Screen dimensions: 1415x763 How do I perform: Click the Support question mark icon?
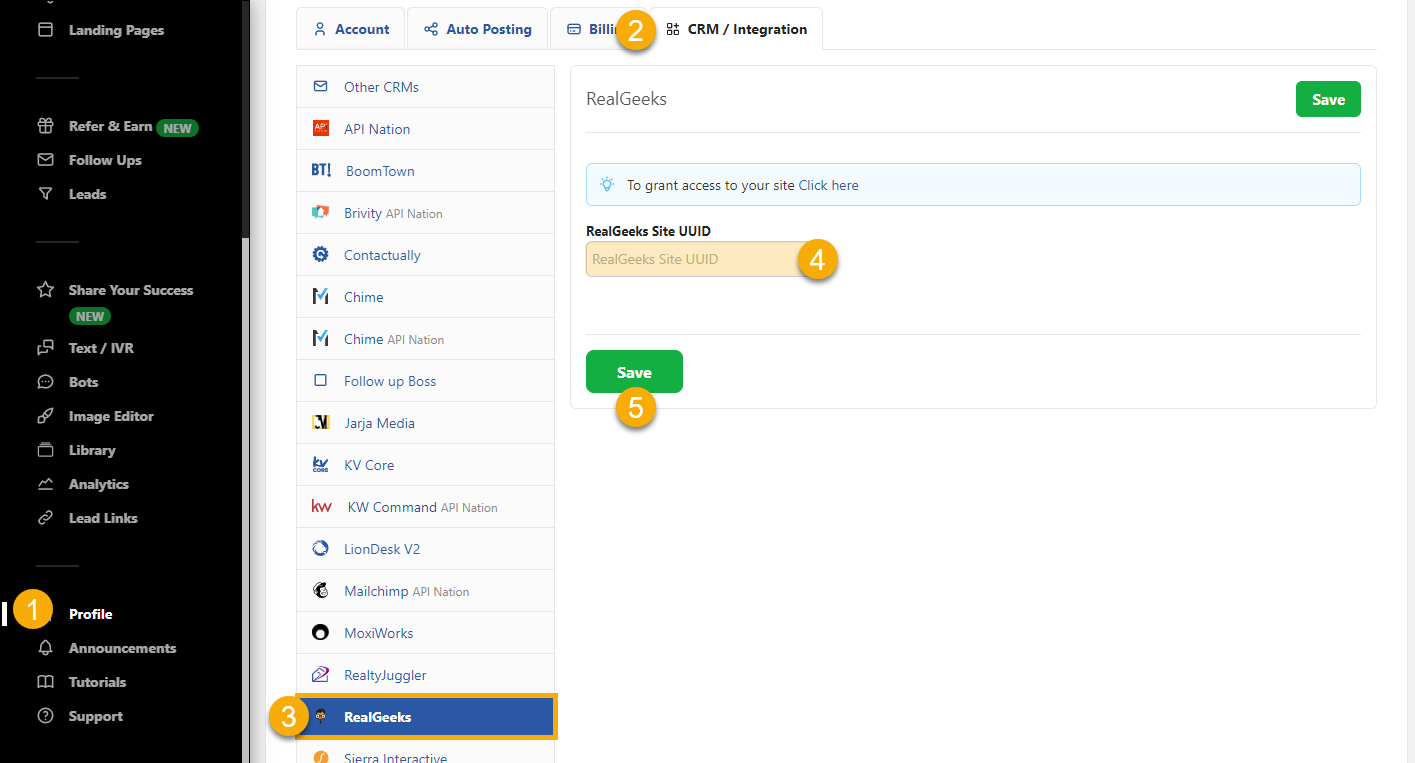[x=45, y=716]
